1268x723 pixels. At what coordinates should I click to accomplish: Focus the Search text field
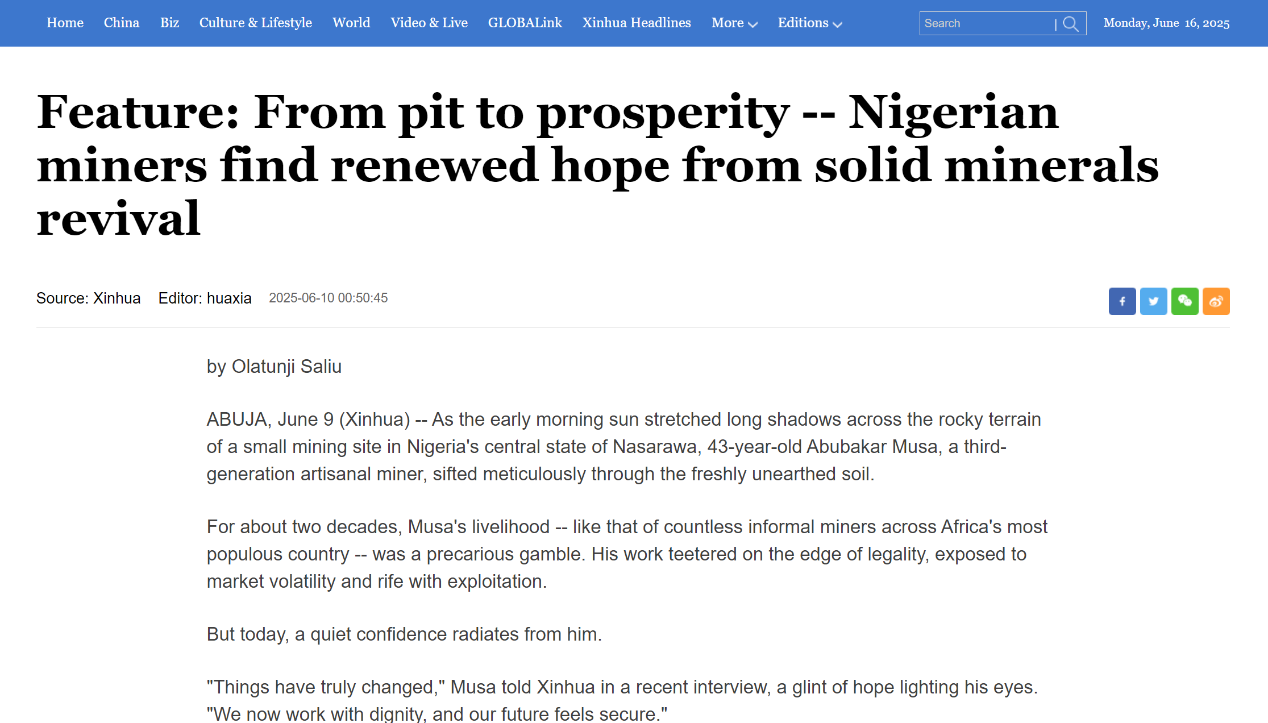[985, 23]
